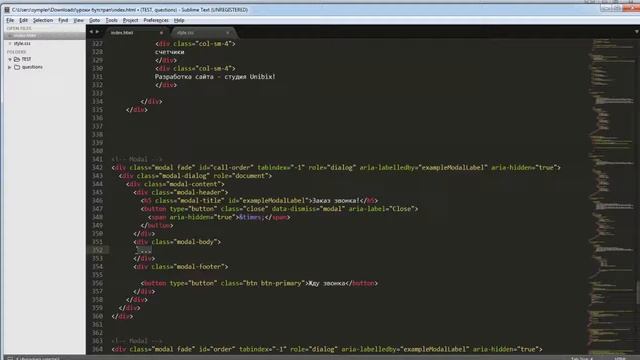Click the selected text on line 352
This screenshot has width=640, height=360.
144,250
